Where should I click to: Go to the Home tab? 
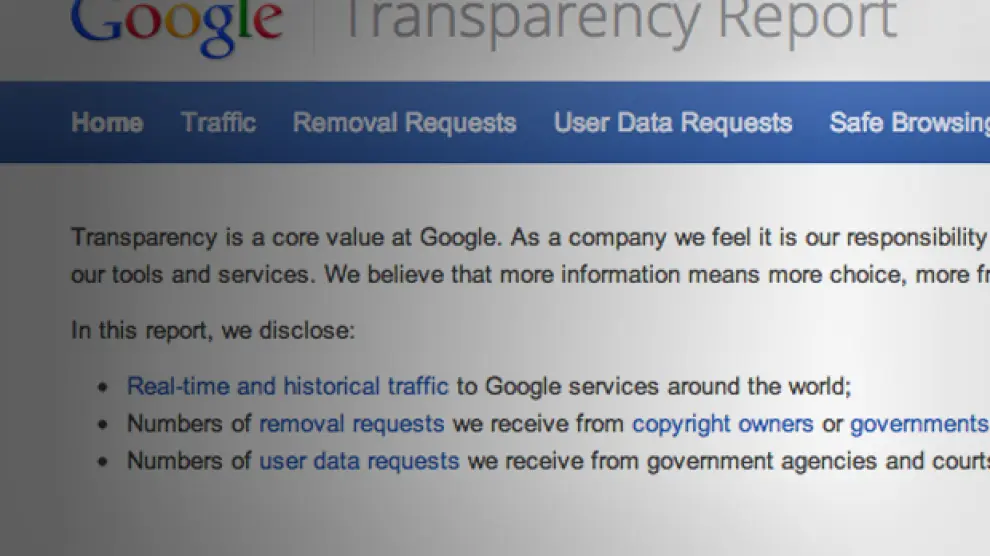[x=107, y=123]
